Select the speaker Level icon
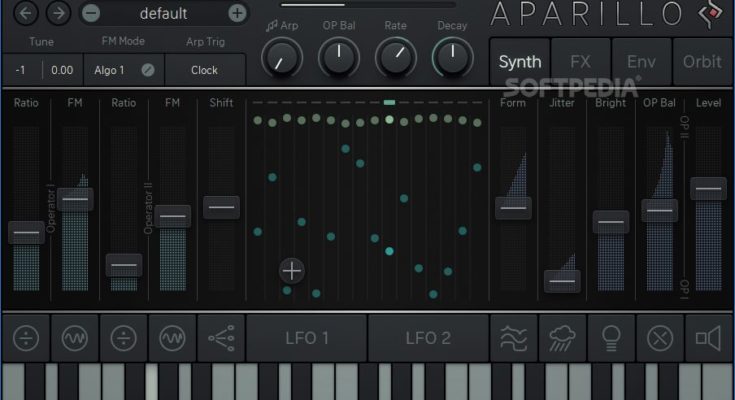The height and width of the screenshot is (400, 735). (x=708, y=339)
